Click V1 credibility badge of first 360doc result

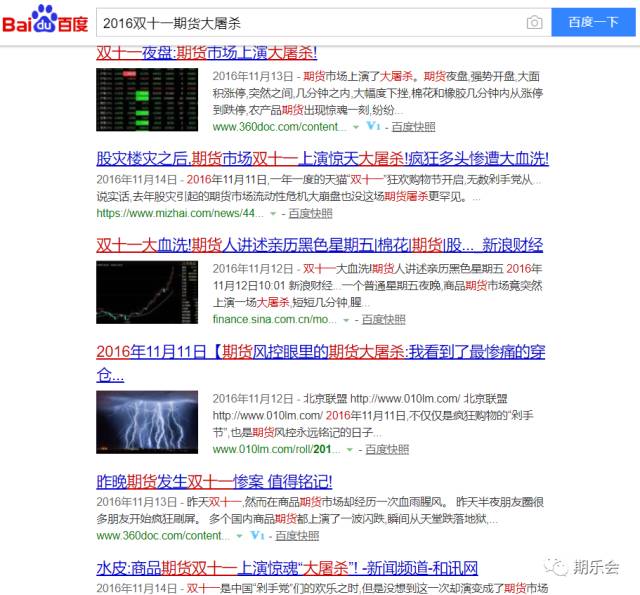[373, 126]
